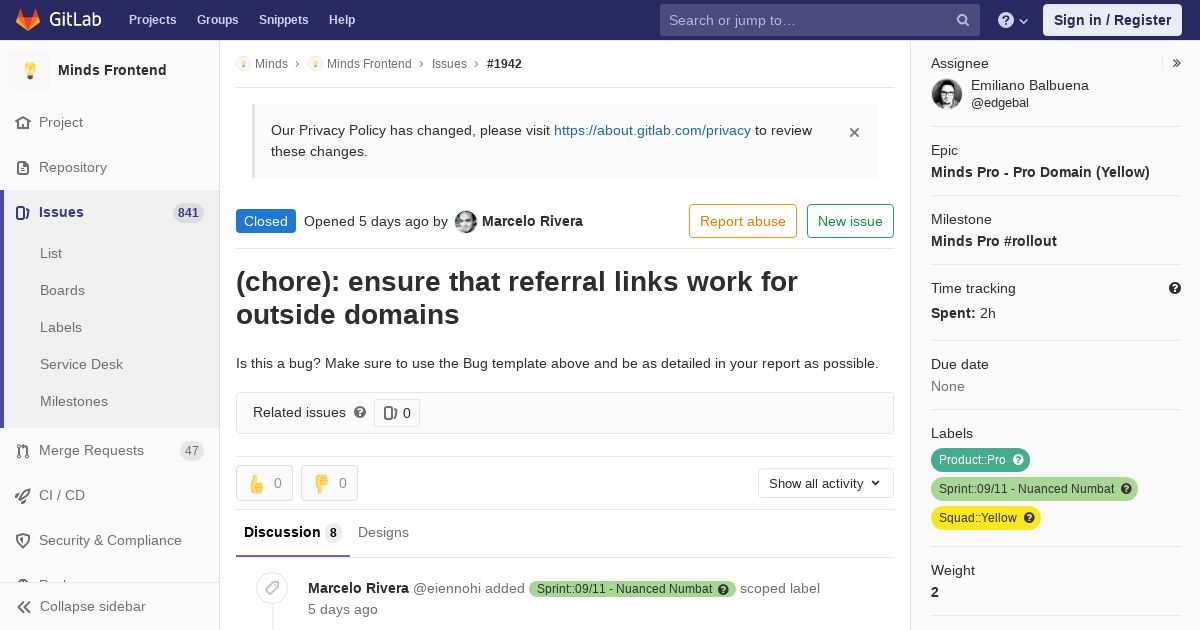This screenshot has width=1200, height=630.
Task: Dismiss the Privacy Policy banner
Action: point(854,132)
